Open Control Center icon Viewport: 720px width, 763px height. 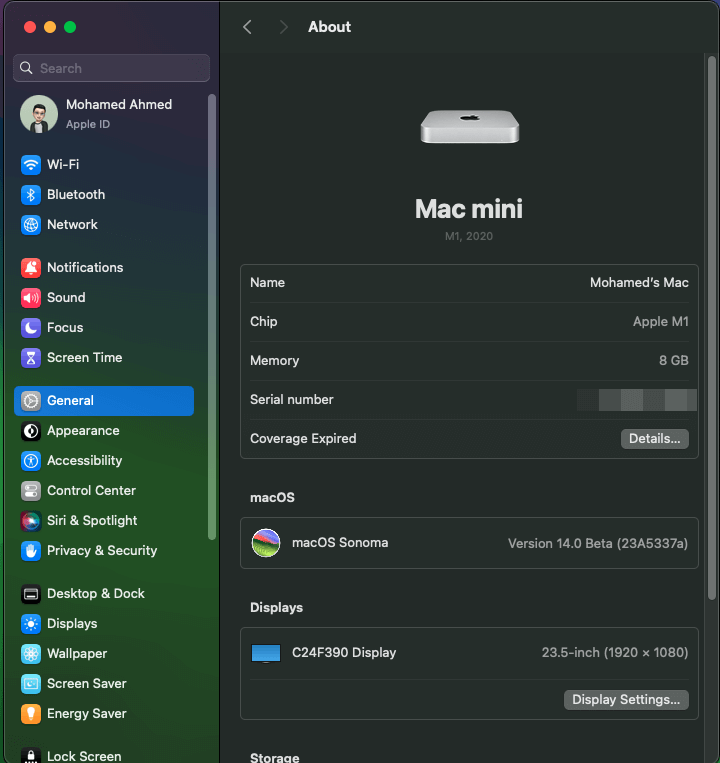tap(31, 491)
